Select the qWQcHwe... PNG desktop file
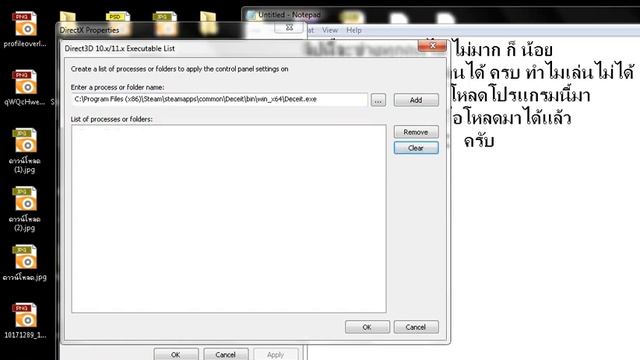This screenshot has width=640, height=360. pyautogui.click(x=25, y=87)
